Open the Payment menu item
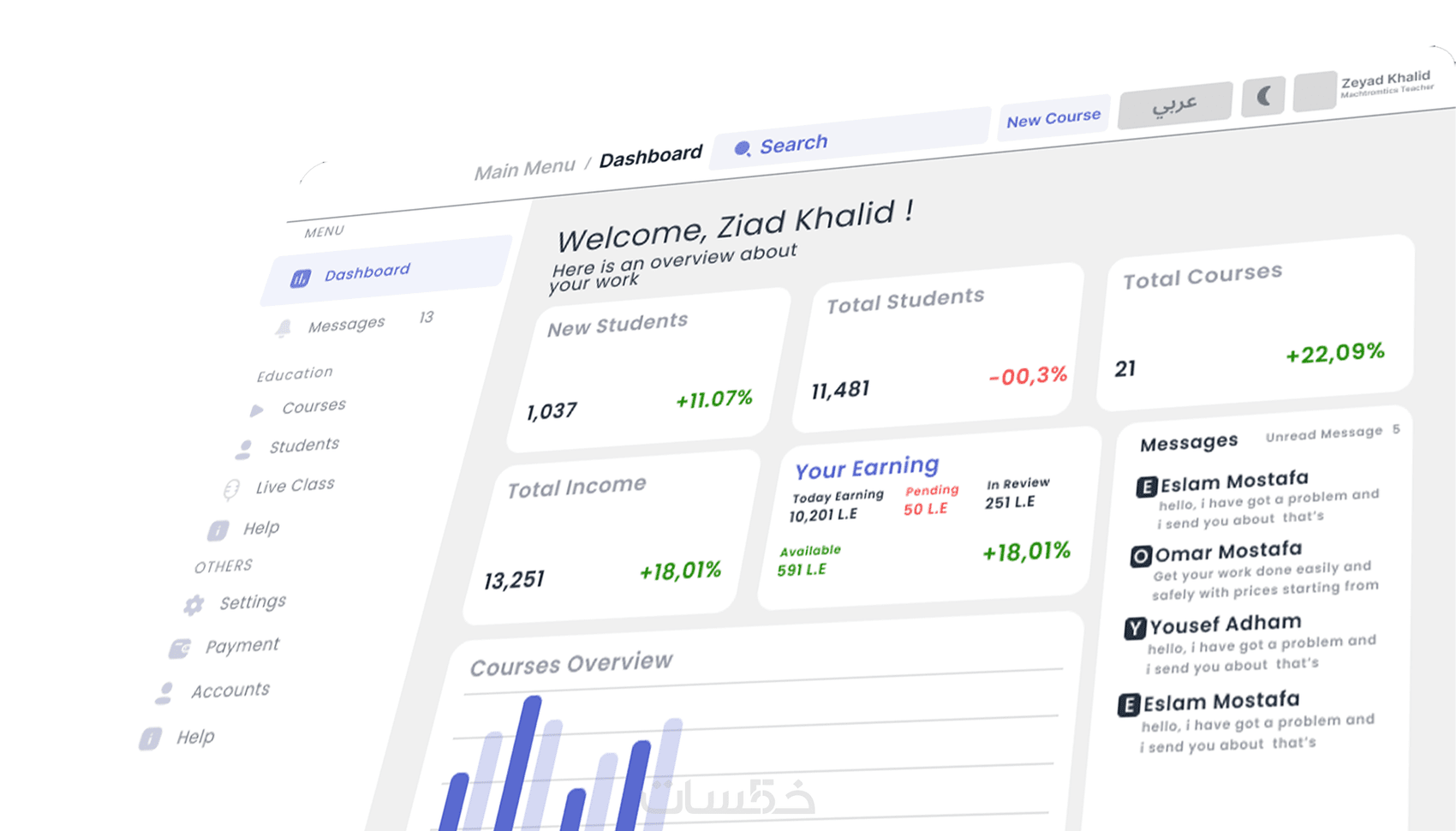Viewport: 1456px width, 831px height. (242, 645)
